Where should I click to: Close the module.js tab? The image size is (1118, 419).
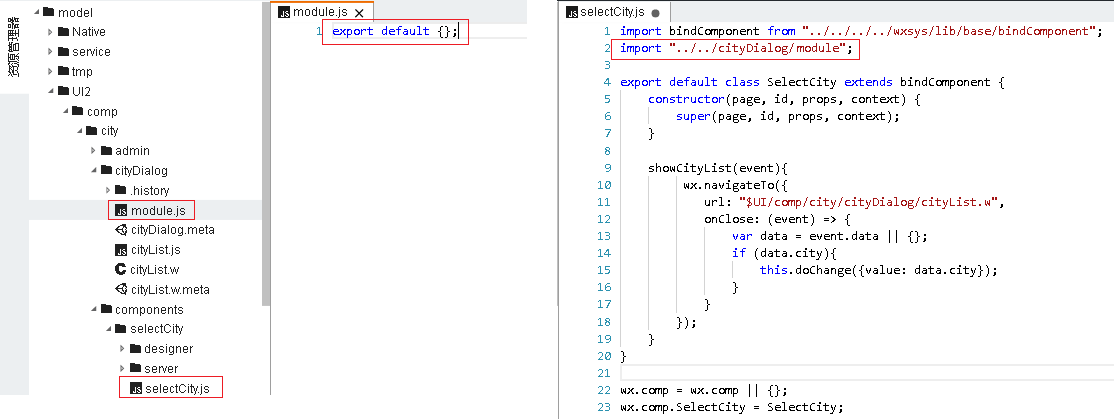point(359,13)
